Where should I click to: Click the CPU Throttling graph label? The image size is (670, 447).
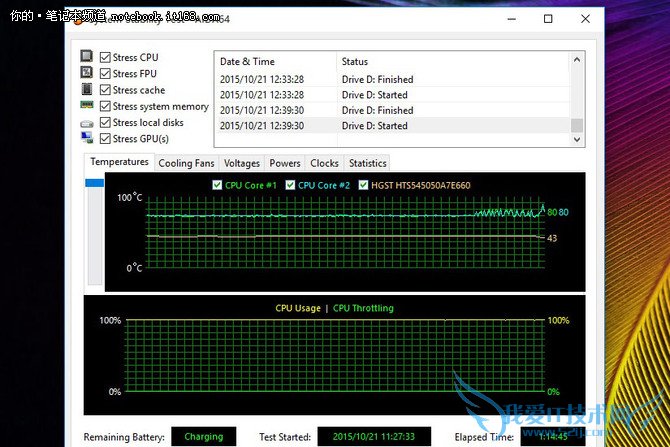coord(363,308)
